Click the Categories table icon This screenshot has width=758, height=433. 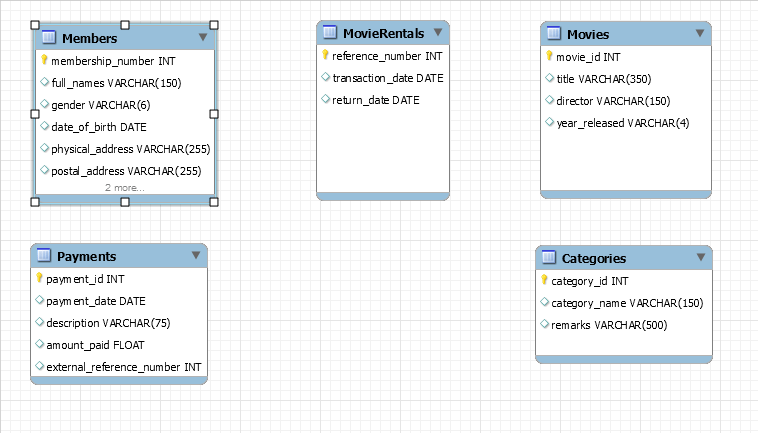tap(549, 258)
